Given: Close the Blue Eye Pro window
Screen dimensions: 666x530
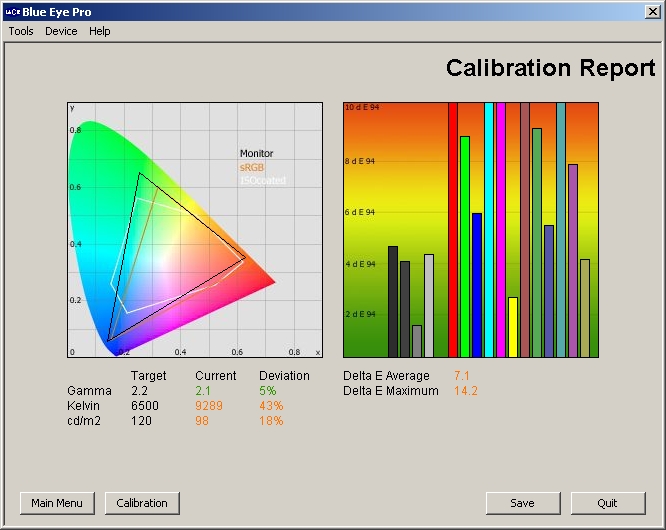Looking at the screenshot, I should point(652,10).
